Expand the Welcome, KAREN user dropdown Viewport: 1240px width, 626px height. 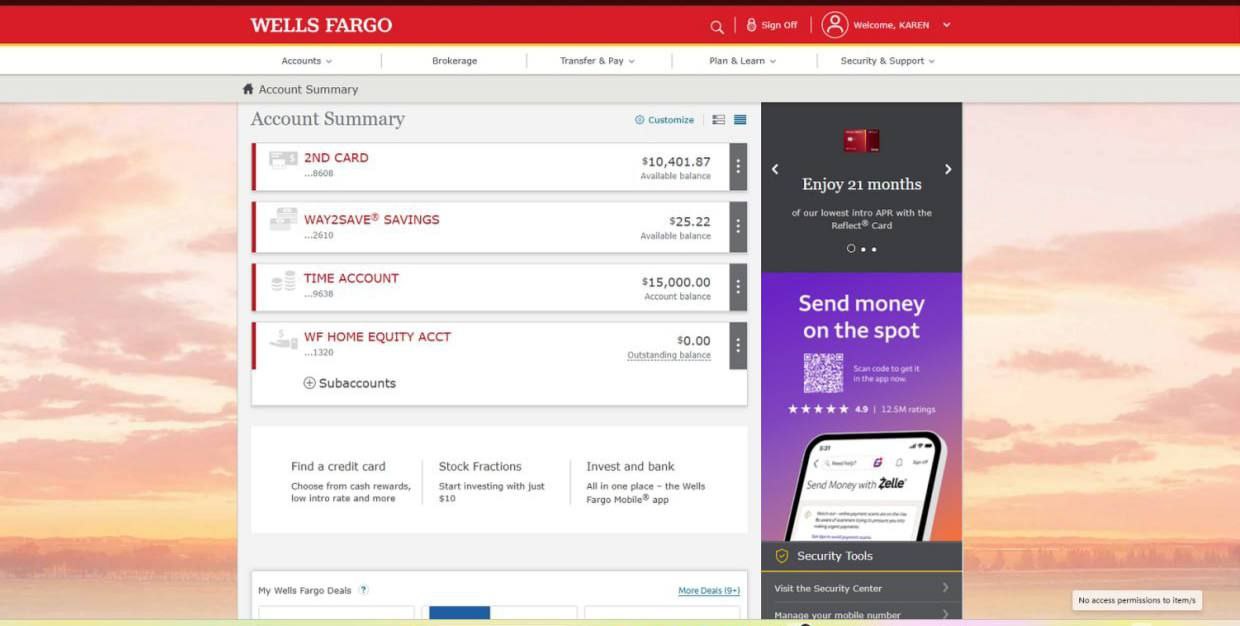coord(946,25)
